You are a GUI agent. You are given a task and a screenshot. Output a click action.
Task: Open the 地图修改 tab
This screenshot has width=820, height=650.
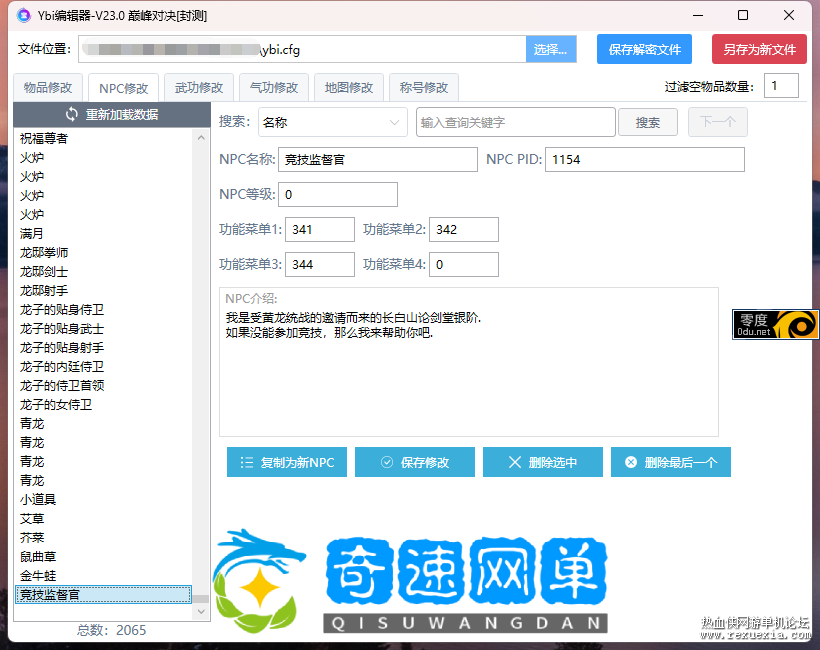click(x=348, y=88)
